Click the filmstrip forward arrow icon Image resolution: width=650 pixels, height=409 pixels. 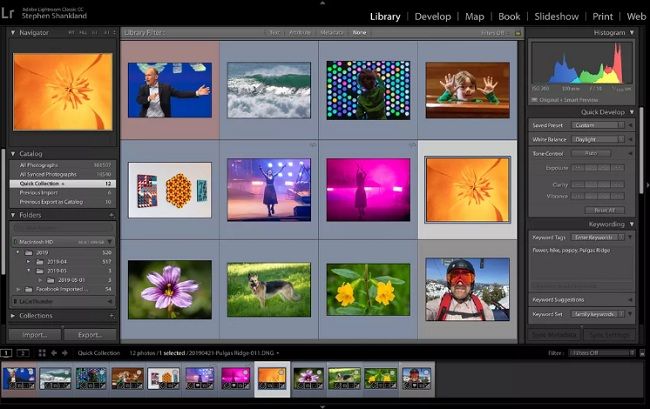(x=65, y=353)
